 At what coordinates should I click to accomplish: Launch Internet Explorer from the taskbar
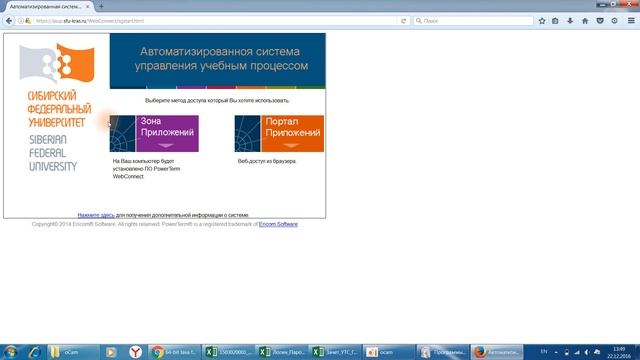coord(35,352)
